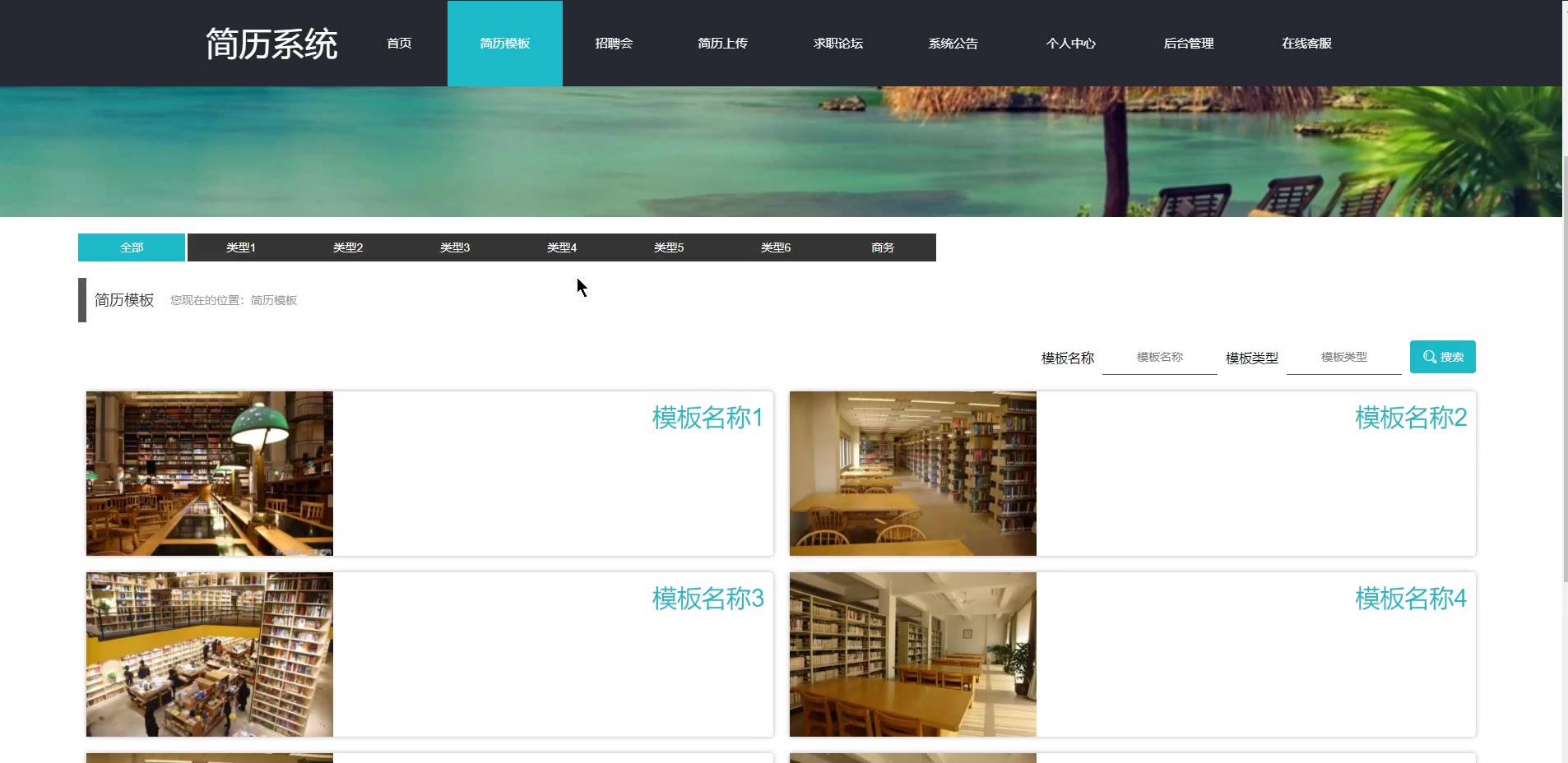Click the magnifier icon in the search button
1568x763 pixels.
[x=1430, y=357]
